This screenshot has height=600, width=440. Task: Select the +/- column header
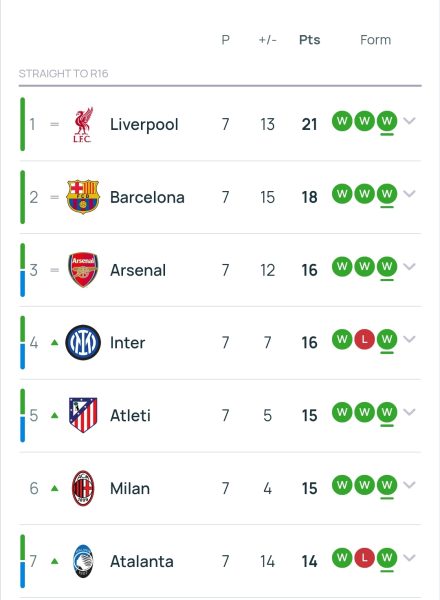pos(267,40)
